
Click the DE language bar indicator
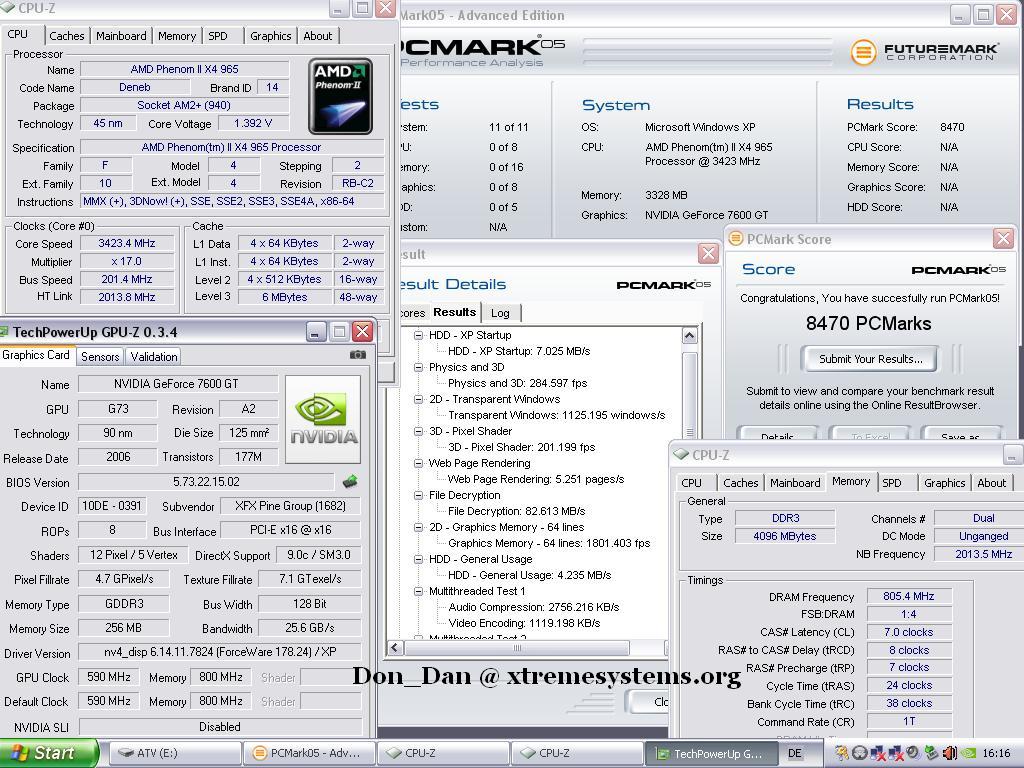point(795,753)
